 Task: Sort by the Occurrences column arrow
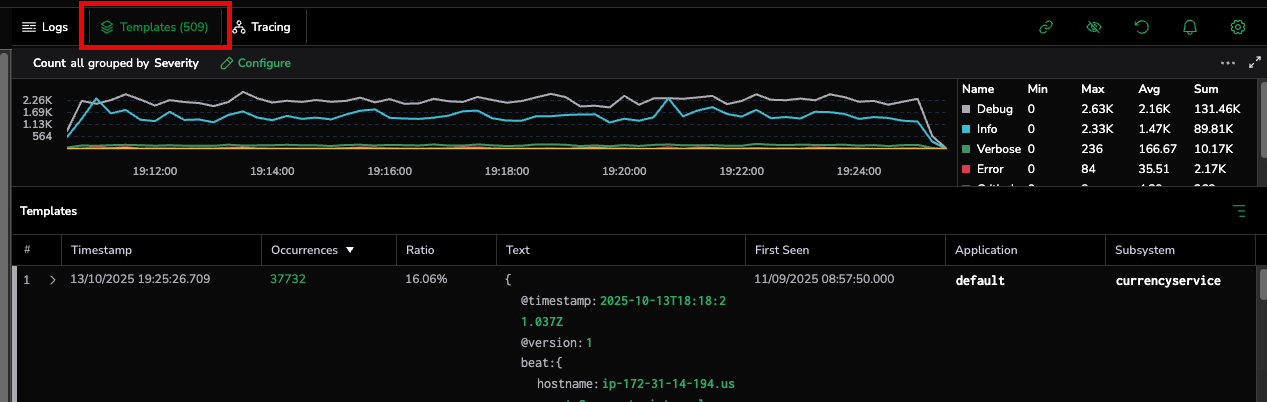click(350, 250)
